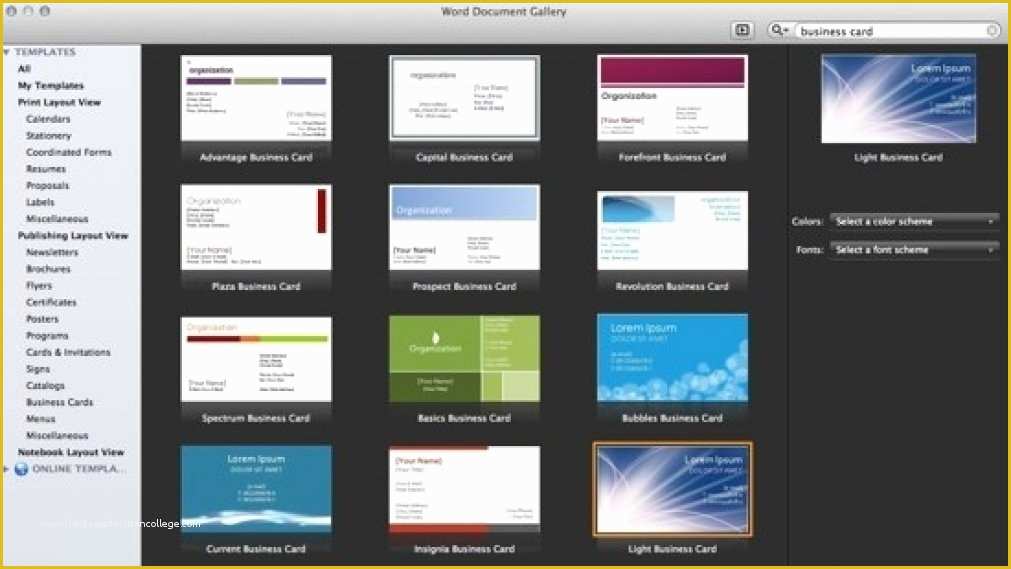
Task: Select All templates category
Action: pos(25,69)
